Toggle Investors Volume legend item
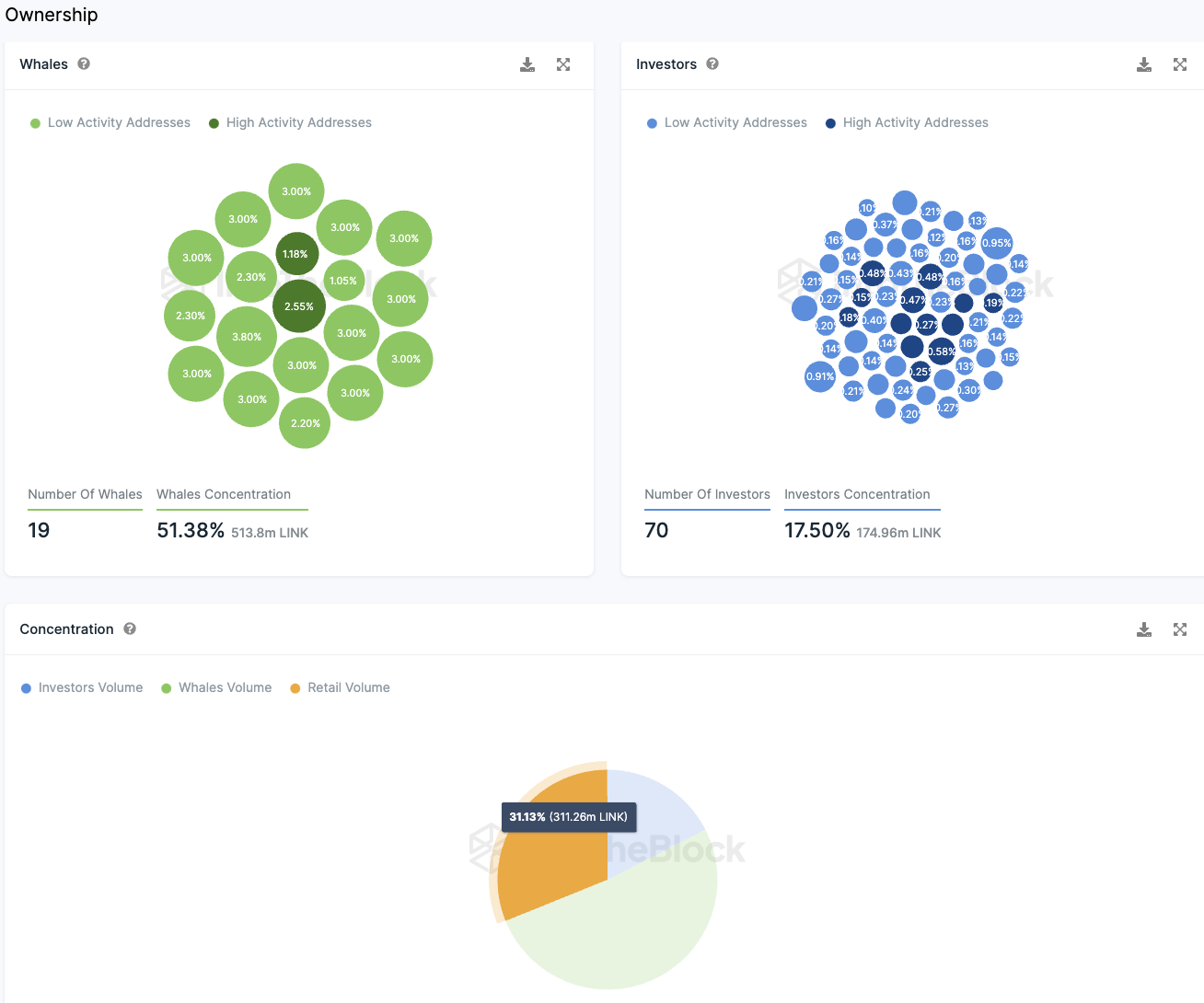 click(82, 687)
